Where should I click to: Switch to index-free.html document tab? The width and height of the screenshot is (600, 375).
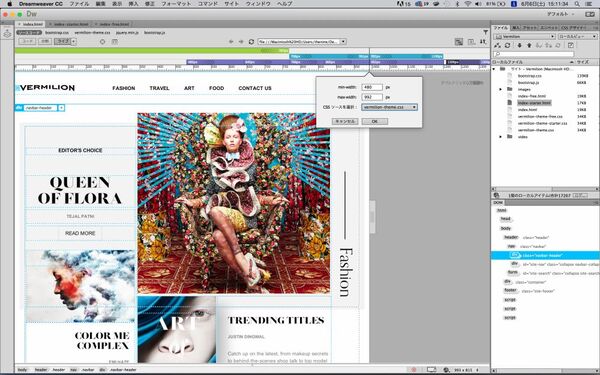pos(114,24)
